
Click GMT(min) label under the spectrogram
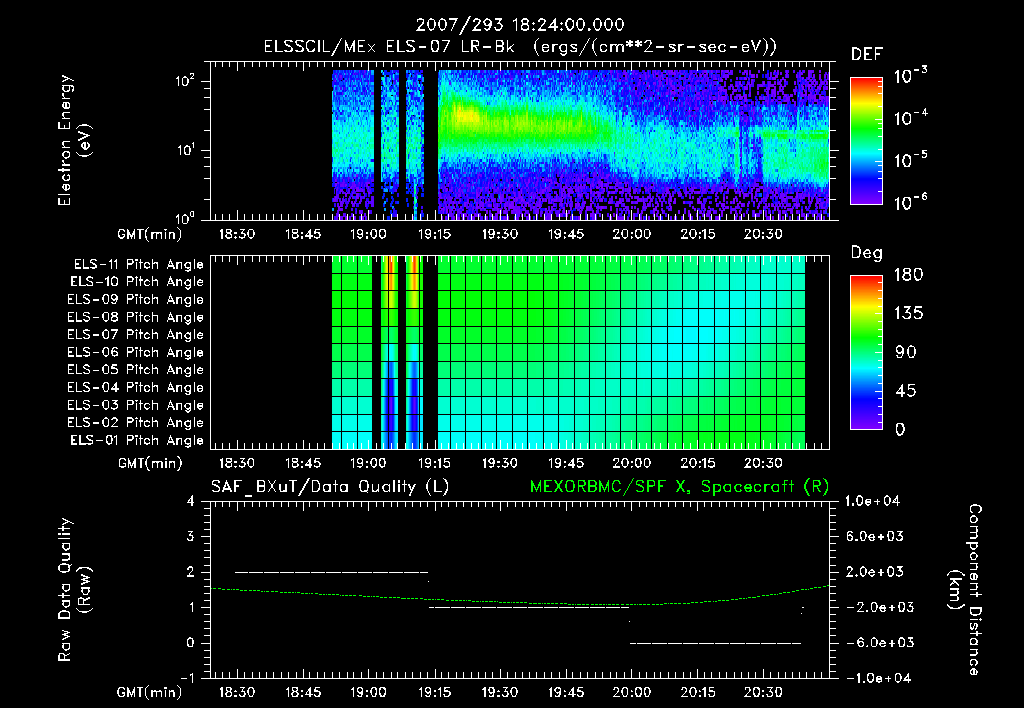coord(150,234)
